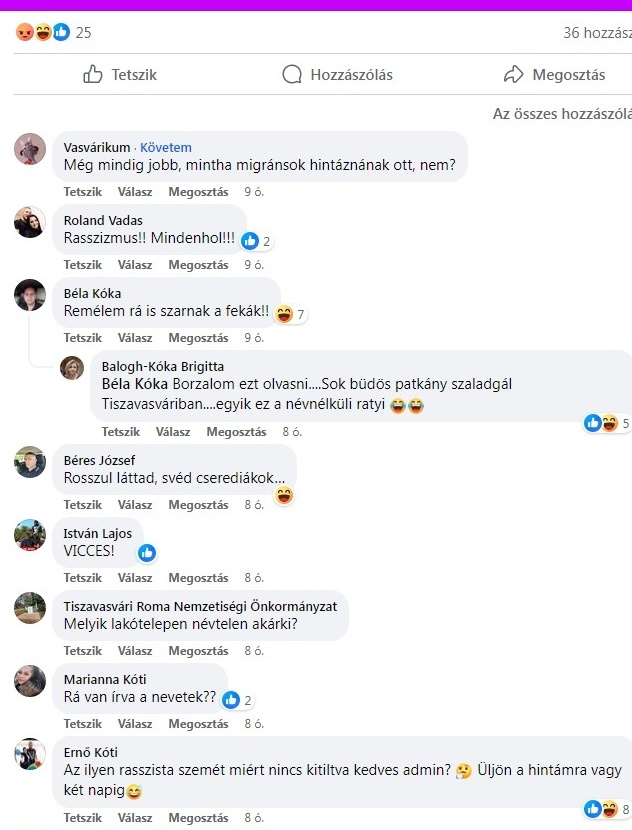
Task: Click the thumbs-up Tetszik icon on the post
Action: (x=93, y=74)
